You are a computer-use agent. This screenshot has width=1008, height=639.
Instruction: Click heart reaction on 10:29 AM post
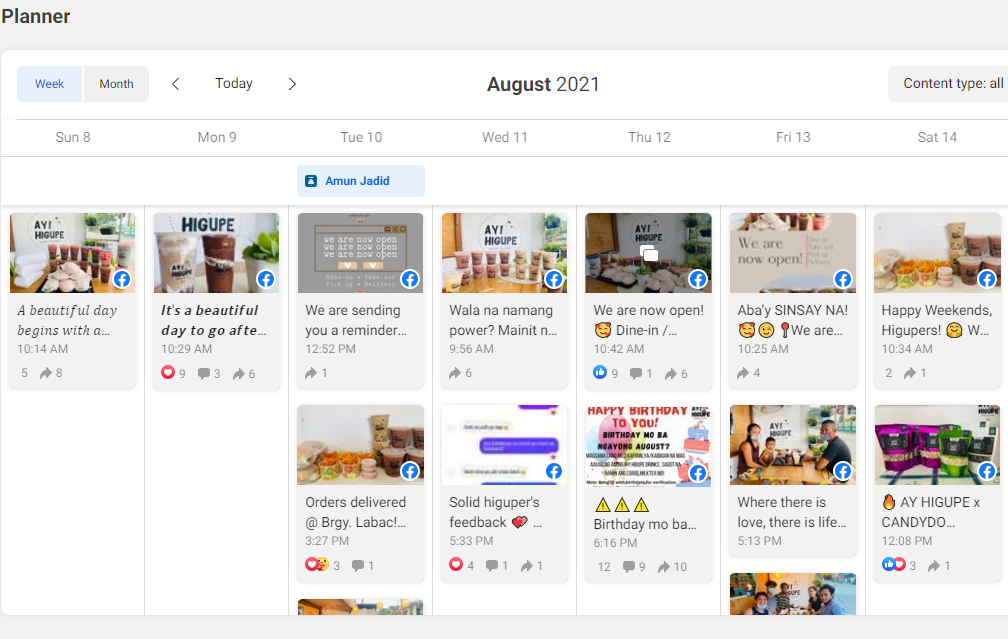click(168, 372)
